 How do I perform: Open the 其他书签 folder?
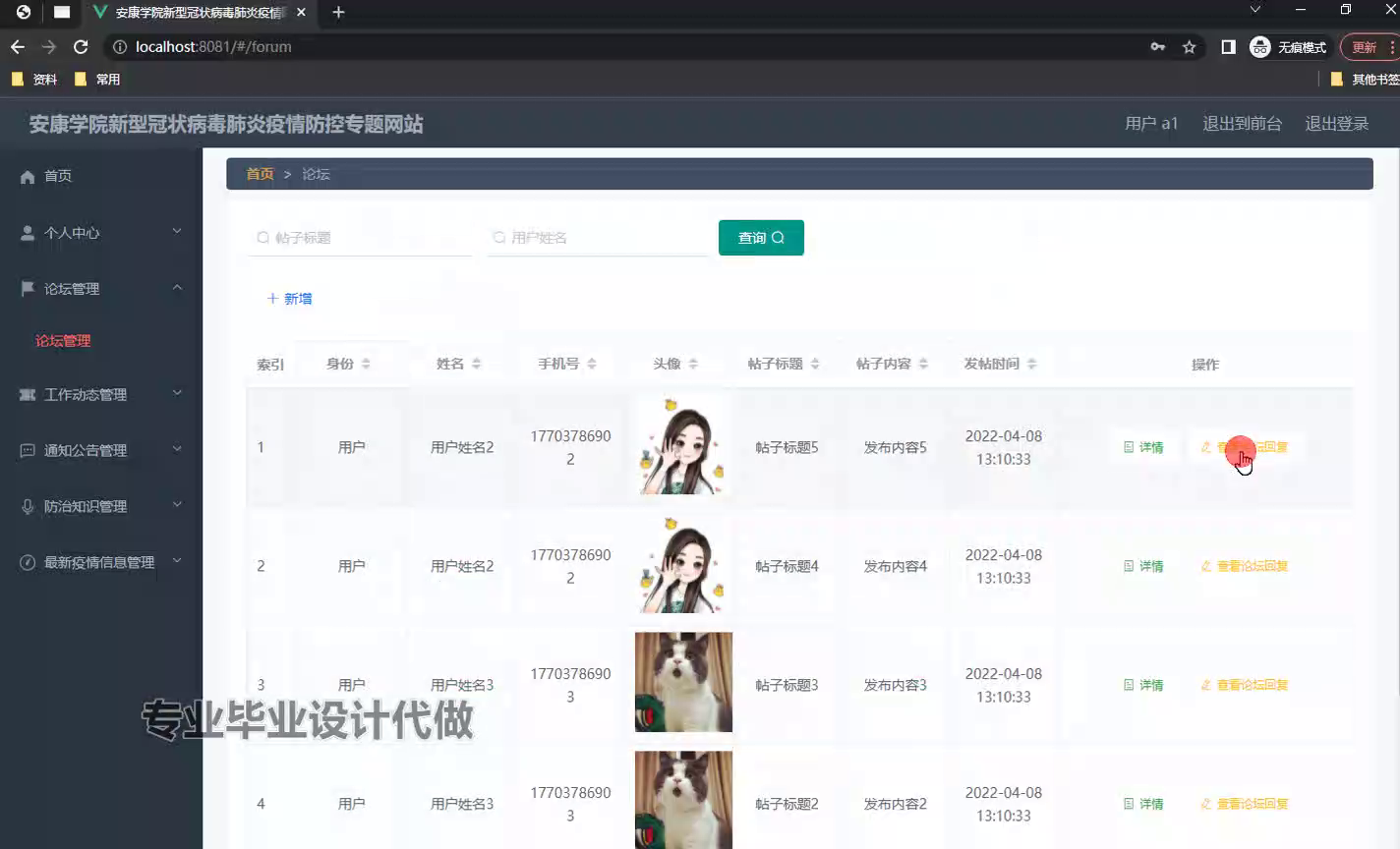(1365, 79)
